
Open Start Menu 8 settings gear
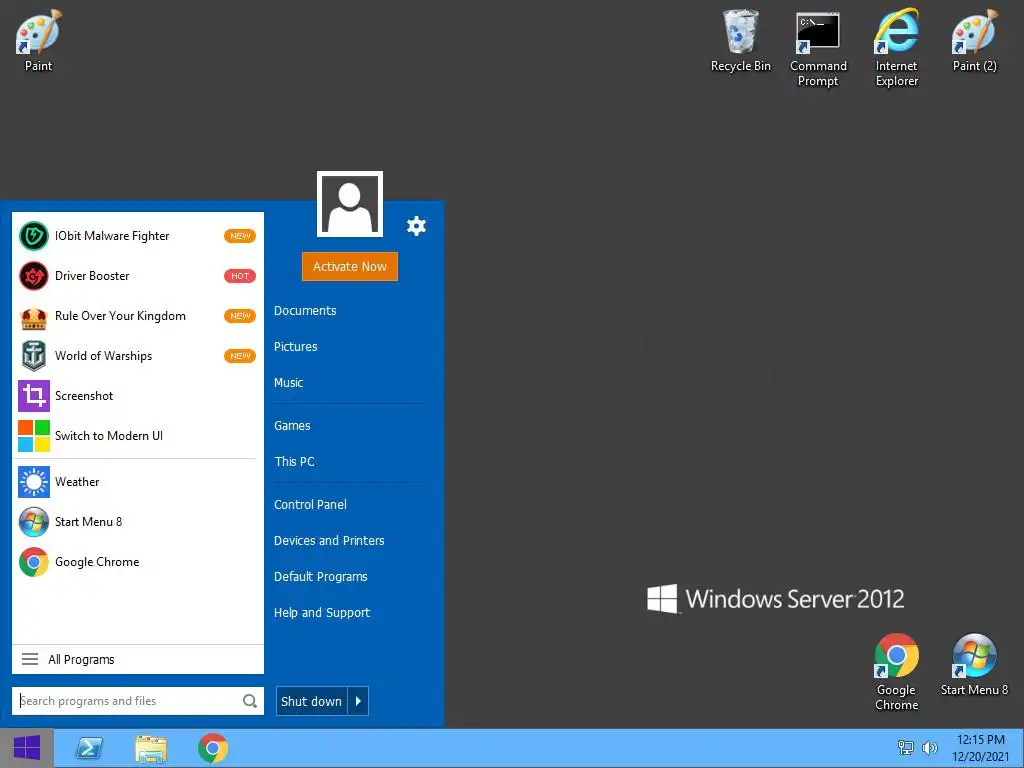tap(416, 226)
